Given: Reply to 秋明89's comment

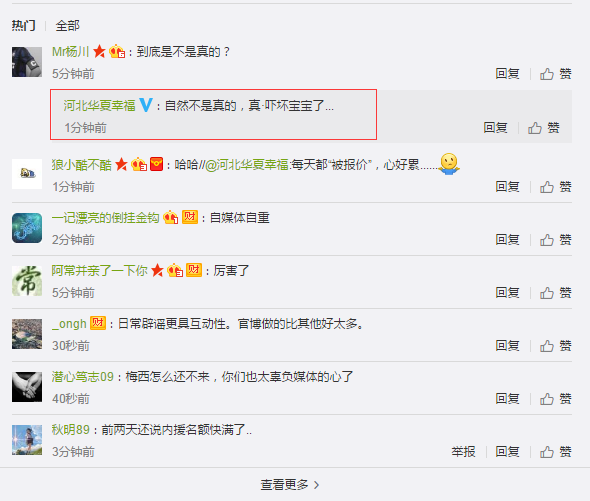Looking at the screenshot, I should click(507, 452).
